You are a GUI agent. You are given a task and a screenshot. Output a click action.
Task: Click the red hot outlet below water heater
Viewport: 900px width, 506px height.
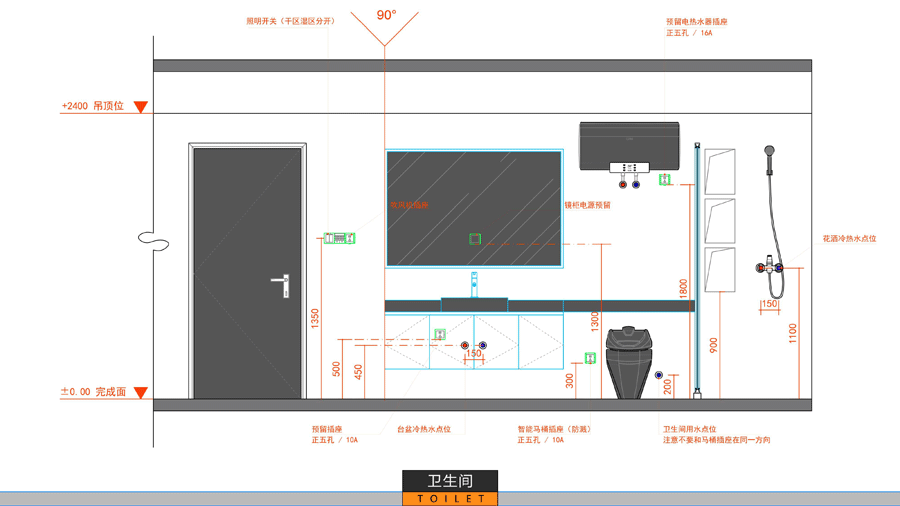point(623,185)
